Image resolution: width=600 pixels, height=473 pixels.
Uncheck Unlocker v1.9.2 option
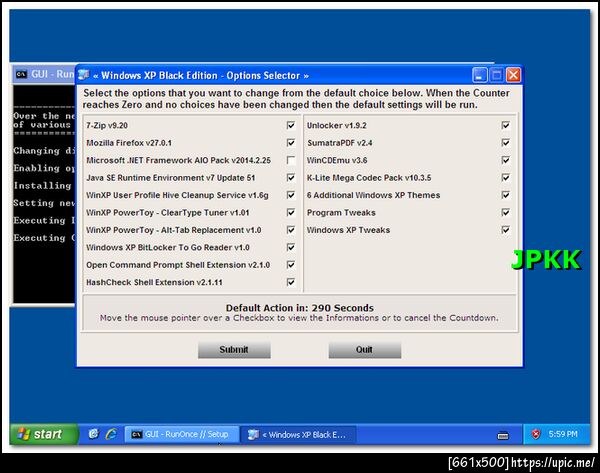point(505,126)
